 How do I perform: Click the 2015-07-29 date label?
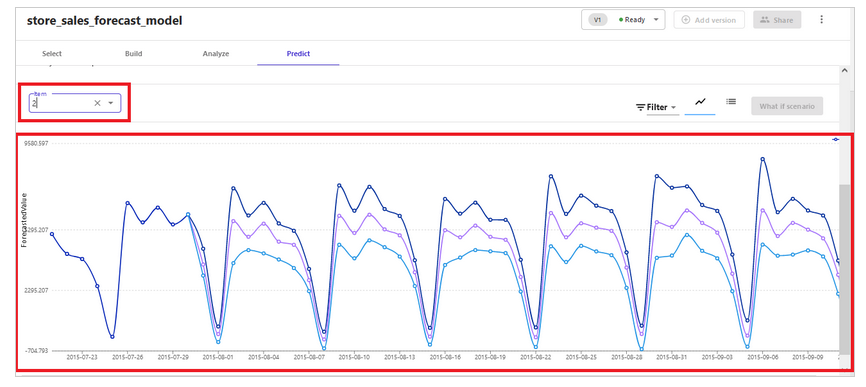(x=173, y=357)
